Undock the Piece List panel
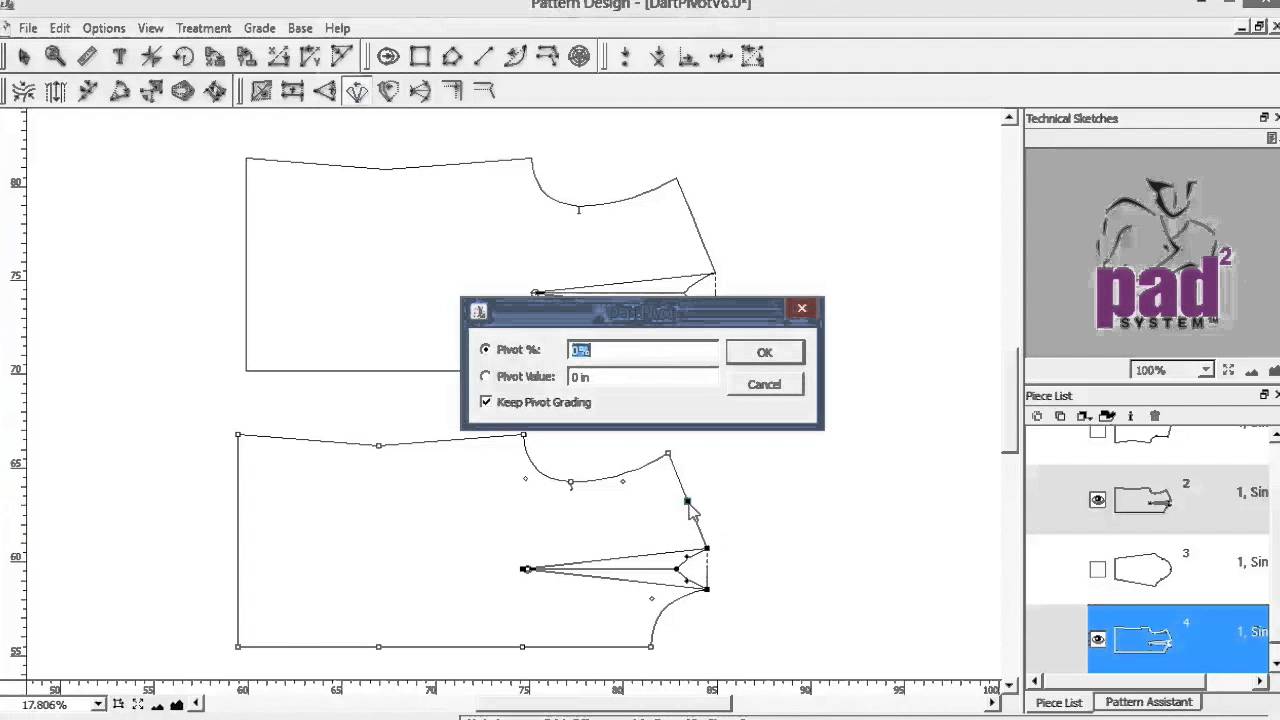The width and height of the screenshot is (1280, 720). (1264, 395)
